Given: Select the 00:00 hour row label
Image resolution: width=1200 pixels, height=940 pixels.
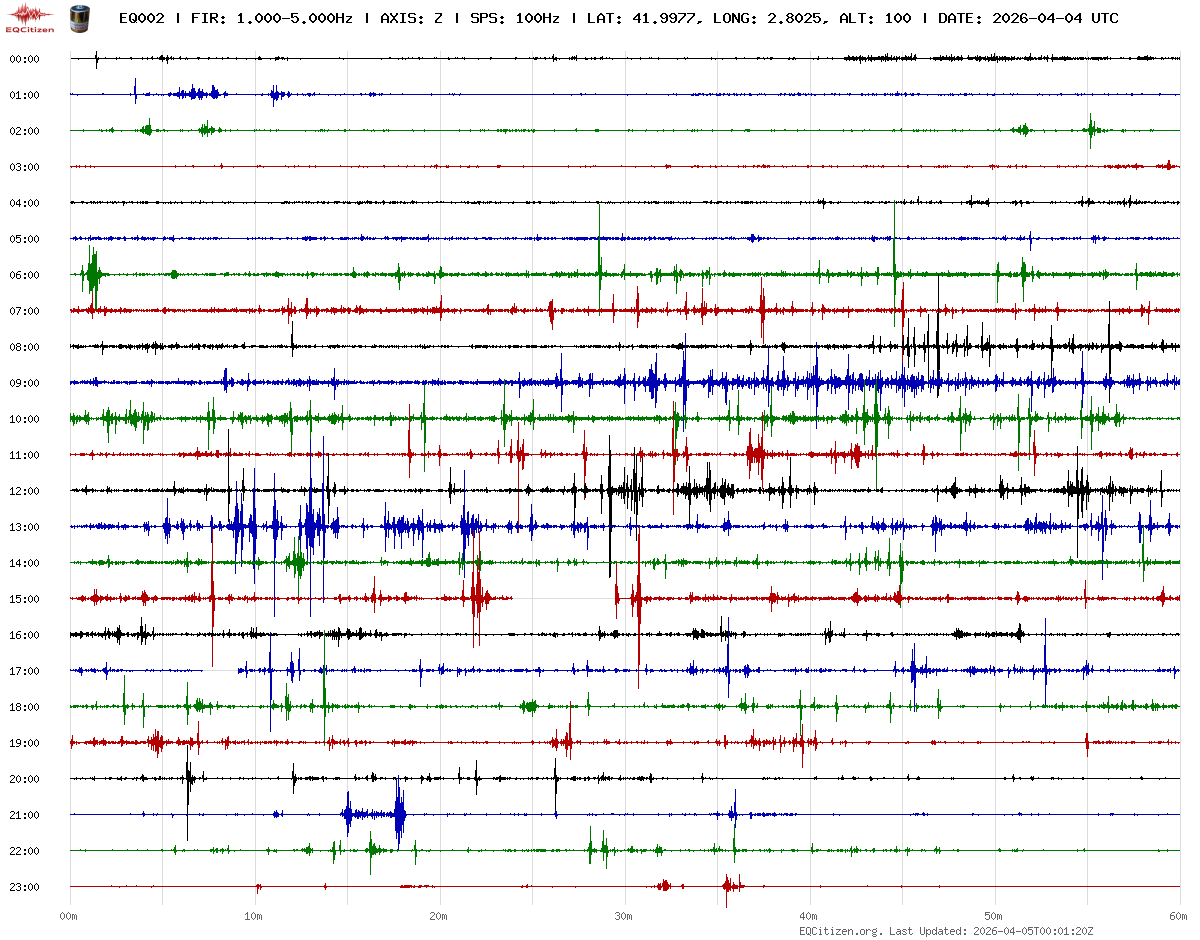Looking at the screenshot, I should pyautogui.click(x=24, y=60).
